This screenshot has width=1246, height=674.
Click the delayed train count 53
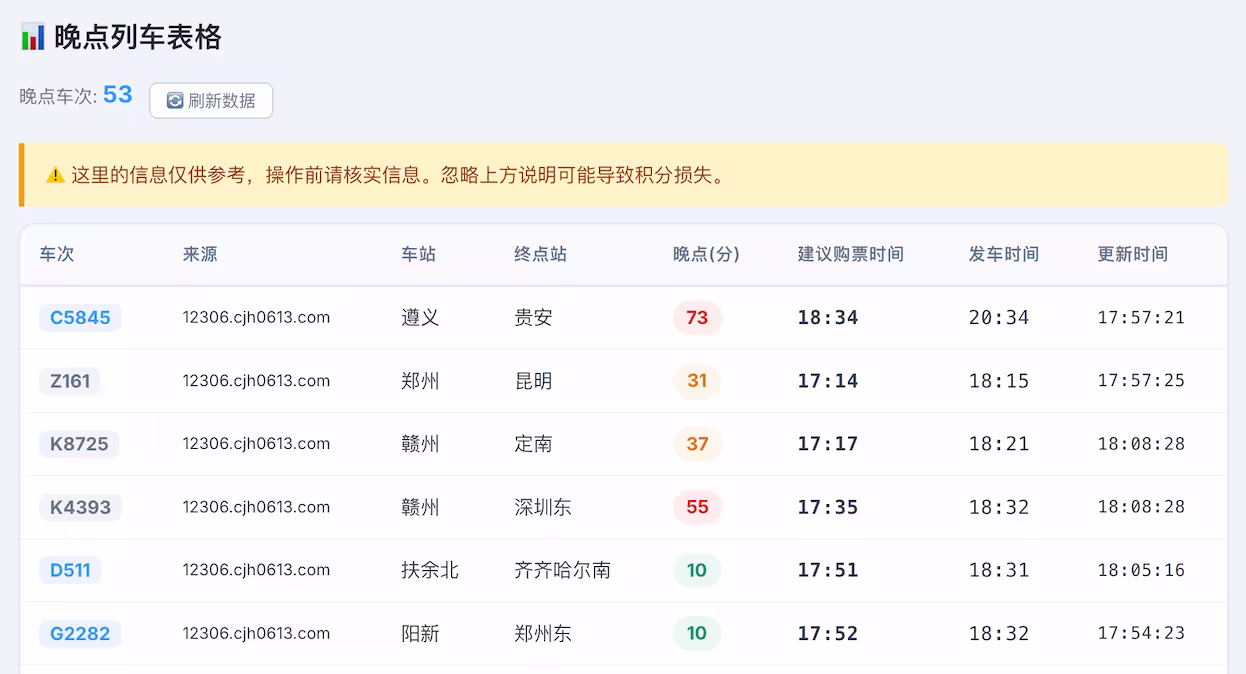[118, 95]
